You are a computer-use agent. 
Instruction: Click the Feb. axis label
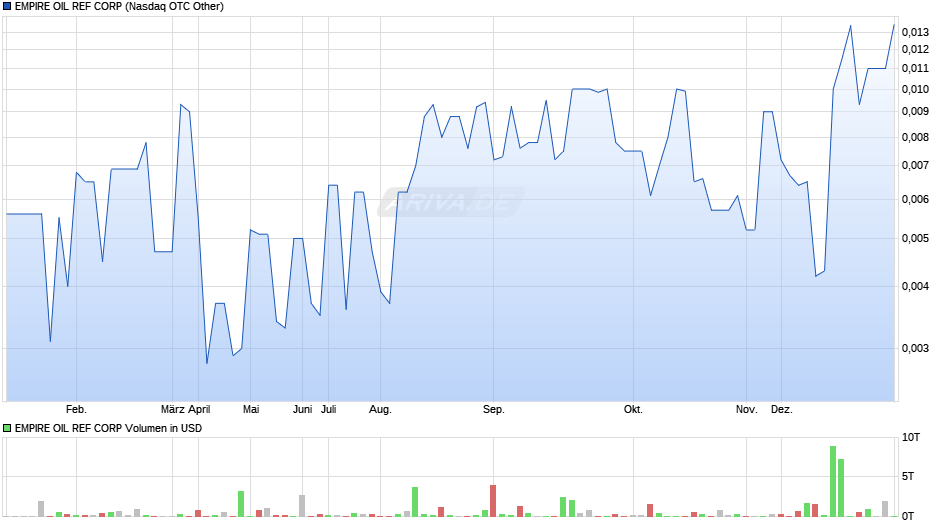76,410
